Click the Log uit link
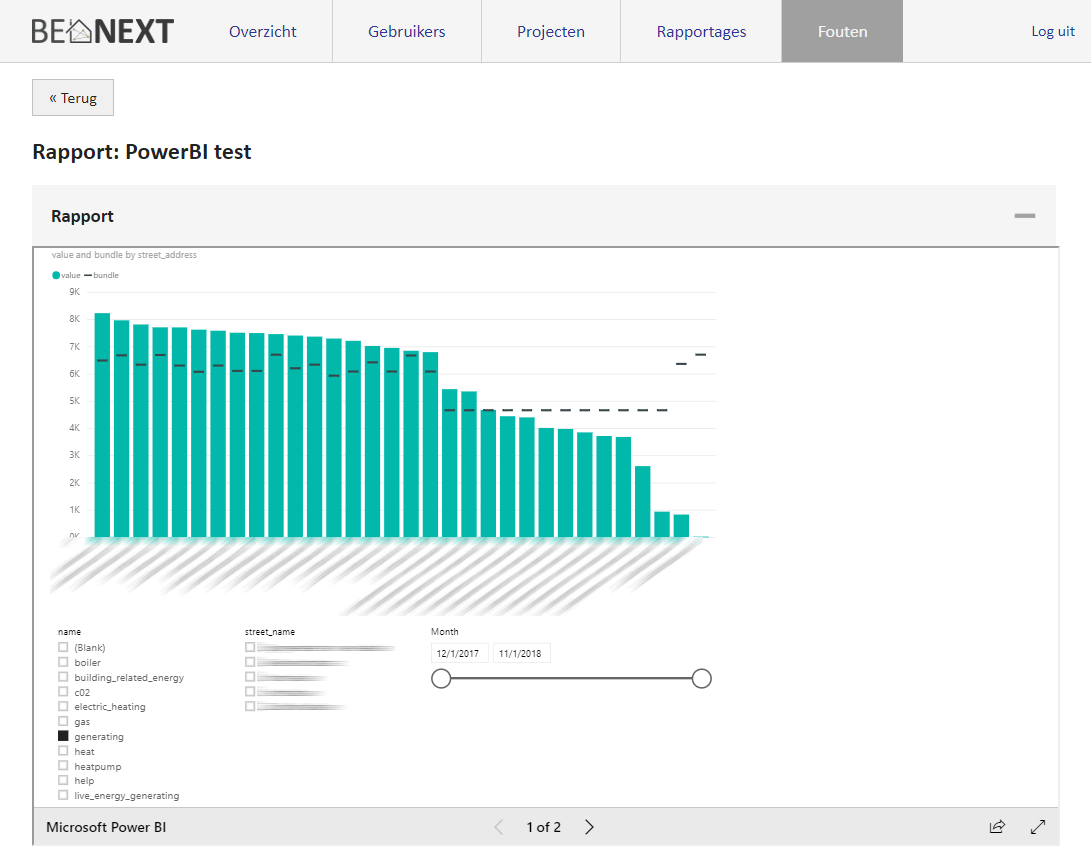The height and width of the screenshot is (851, 1091). click(1053, 31)
